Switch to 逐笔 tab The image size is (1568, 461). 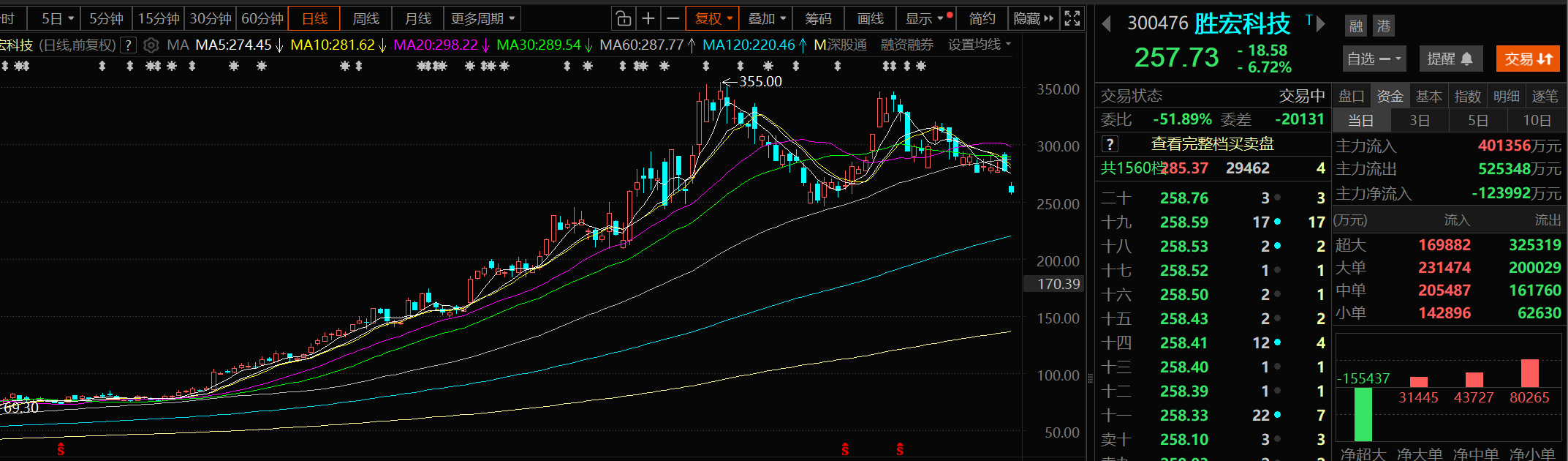pos(1545,96)
